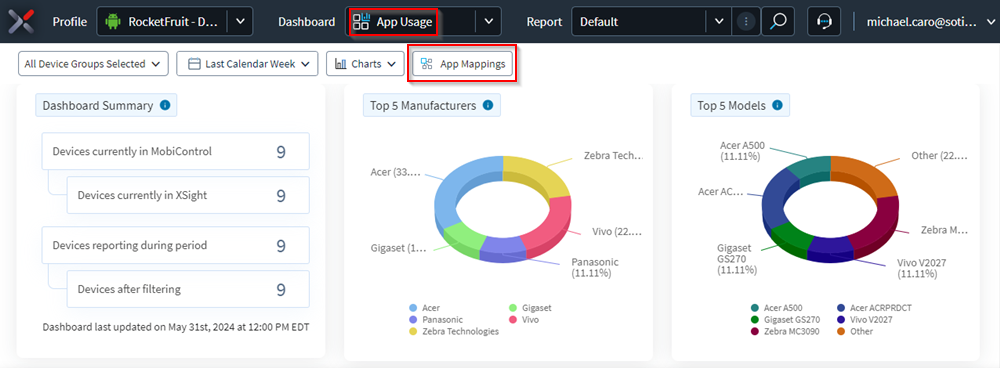The width and height of the screenshot is (1000, 368).
Task: Click the magnifying glass search button
Action: click(x=778, y=21)
